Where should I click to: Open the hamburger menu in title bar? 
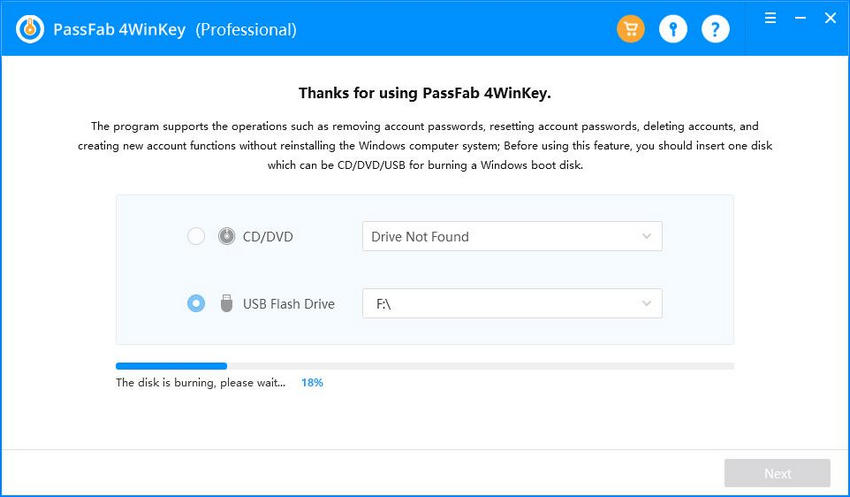pyautogui.click(x=770, y=18)
